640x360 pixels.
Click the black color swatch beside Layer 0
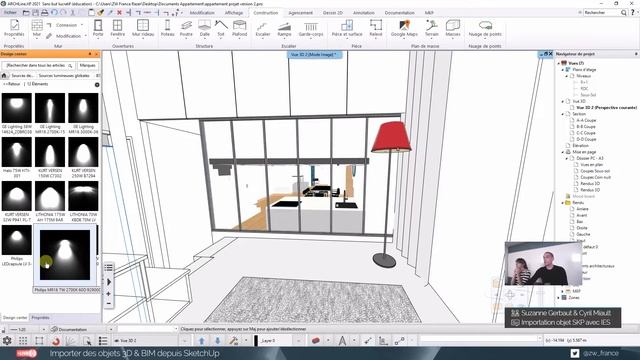256,340
